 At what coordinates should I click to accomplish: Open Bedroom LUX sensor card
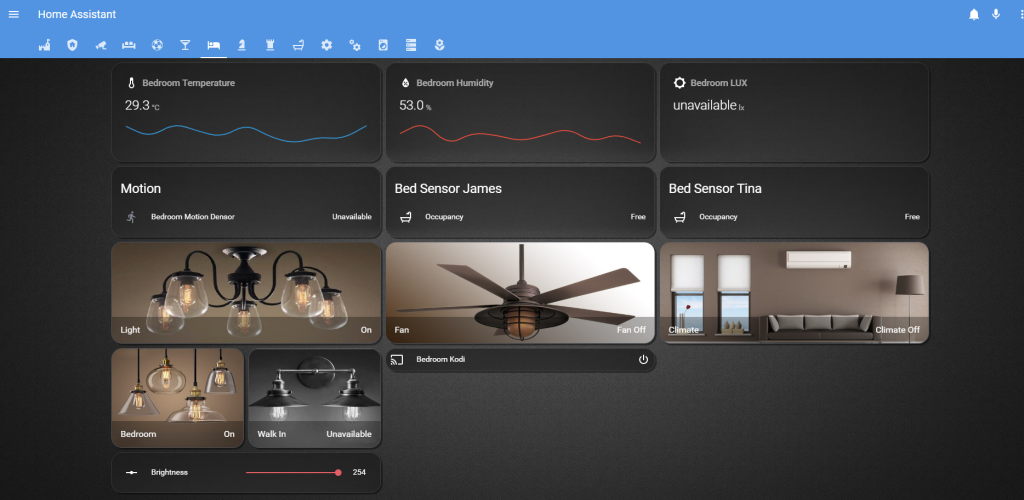(x=795, y=112)
